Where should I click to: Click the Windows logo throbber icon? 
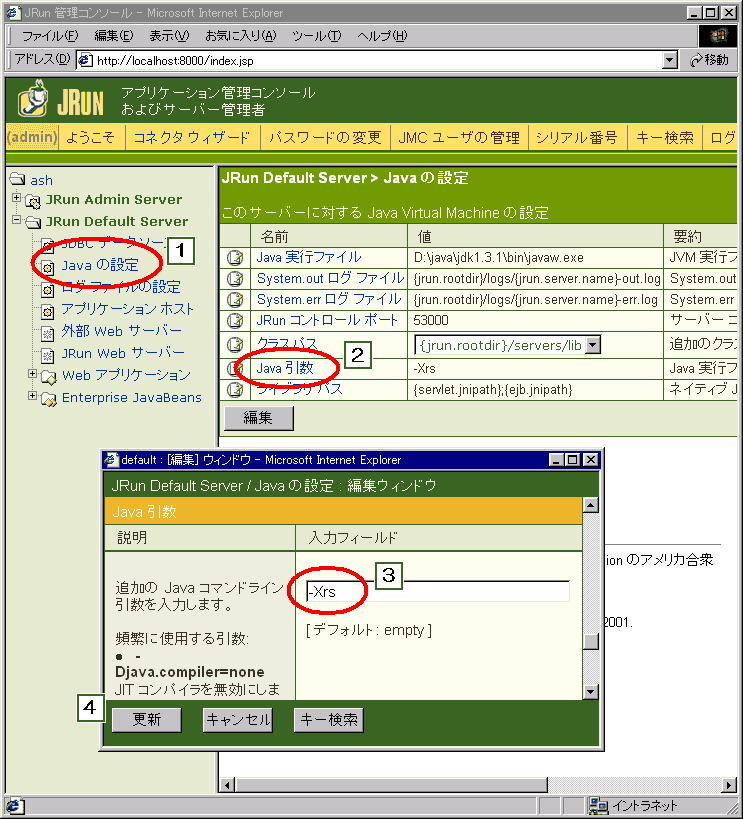(x=718, y=36)
